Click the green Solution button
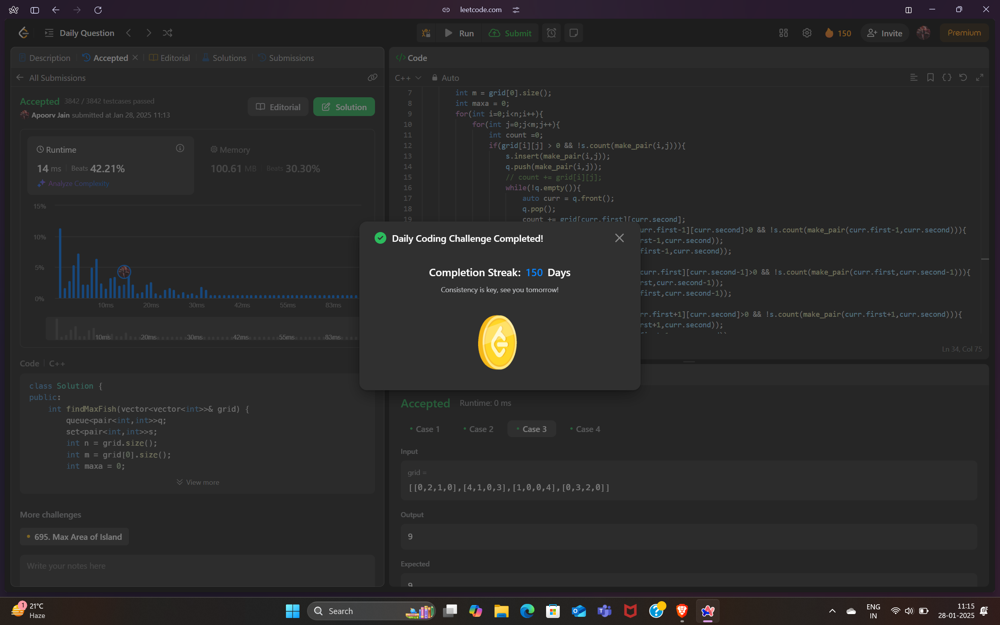 (344, 107)
